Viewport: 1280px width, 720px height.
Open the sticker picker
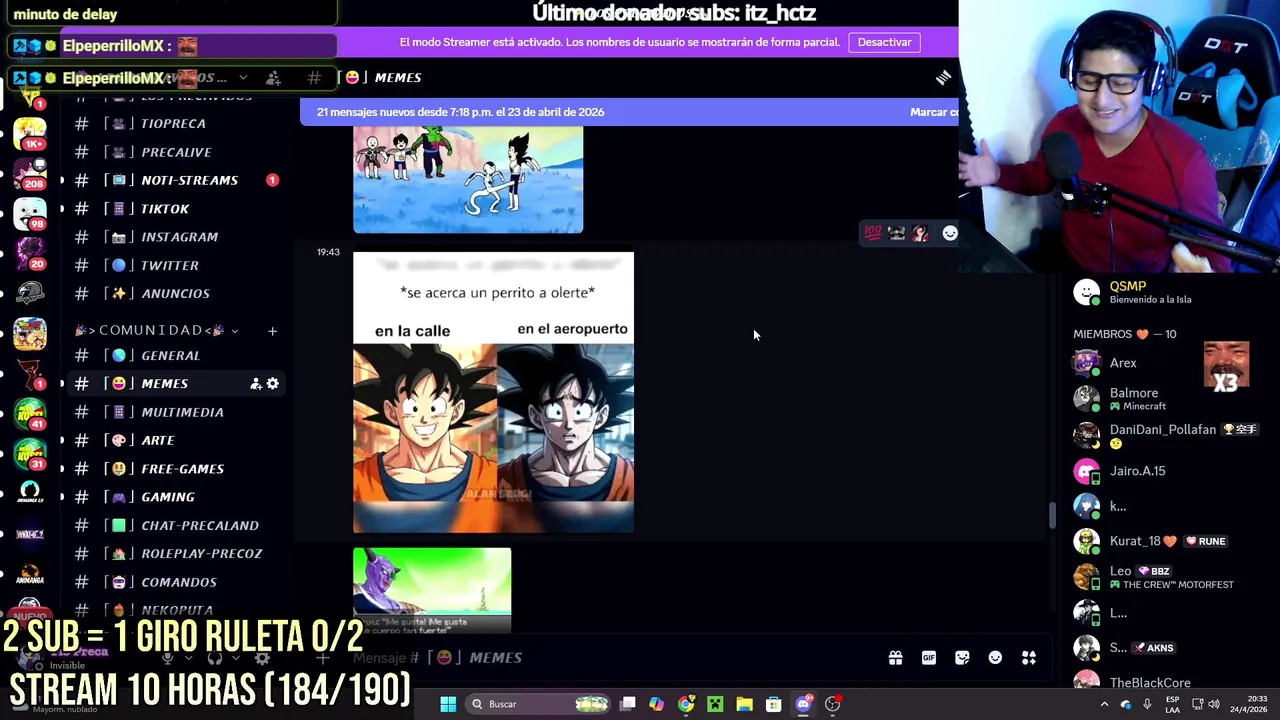pos(962,658)
